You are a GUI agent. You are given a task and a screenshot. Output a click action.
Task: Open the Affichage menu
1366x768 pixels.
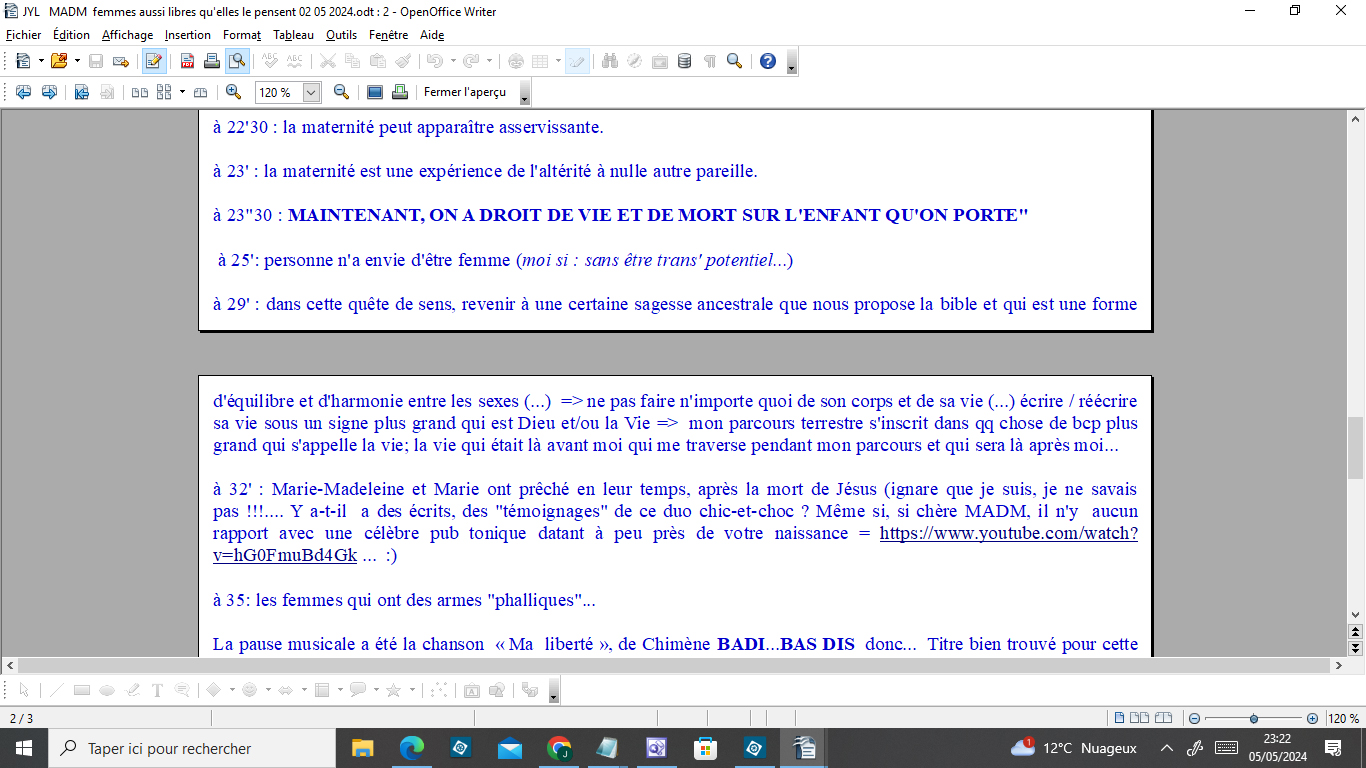pos(128,35)
